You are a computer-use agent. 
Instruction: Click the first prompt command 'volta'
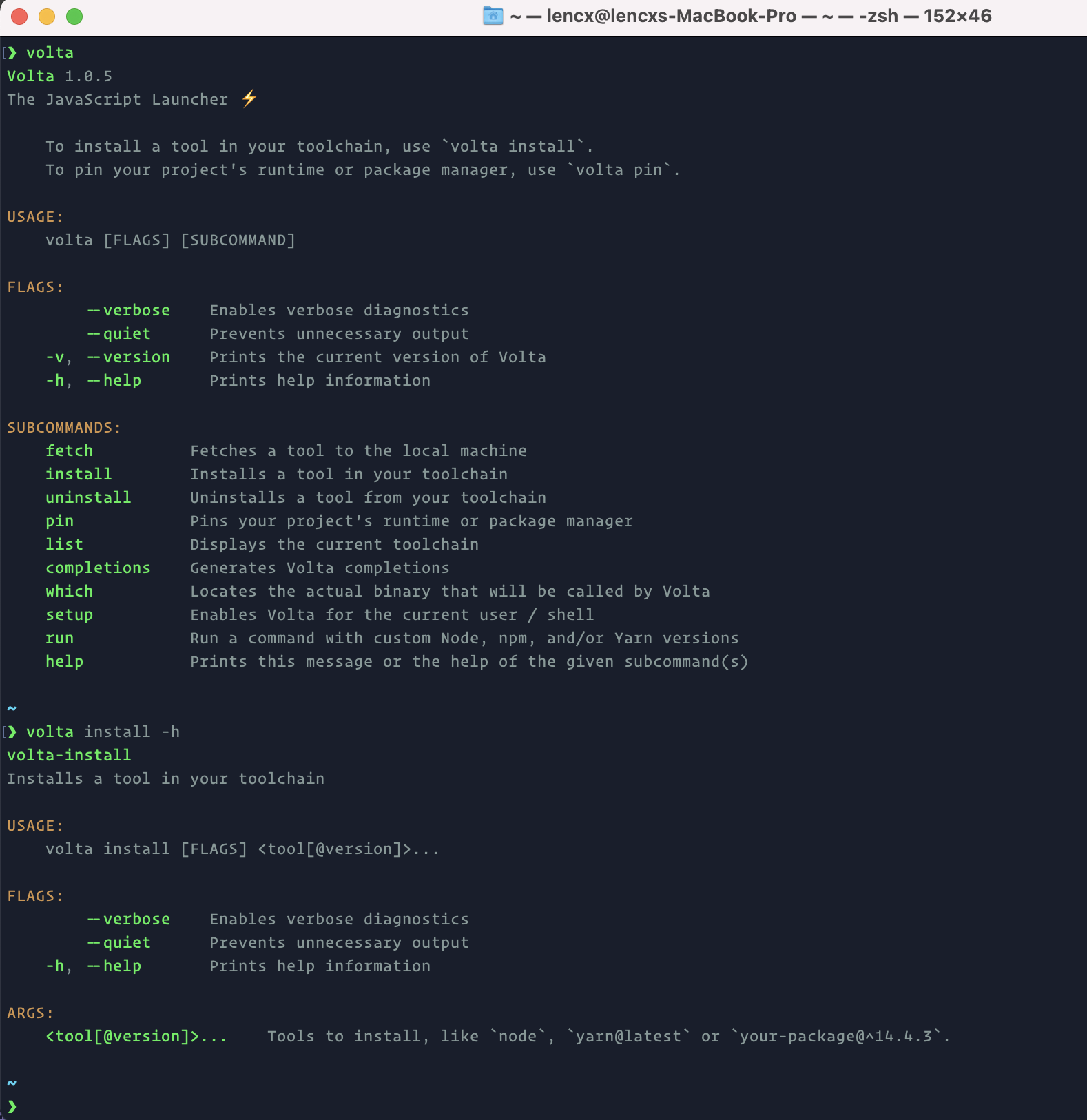pos(50,52)
